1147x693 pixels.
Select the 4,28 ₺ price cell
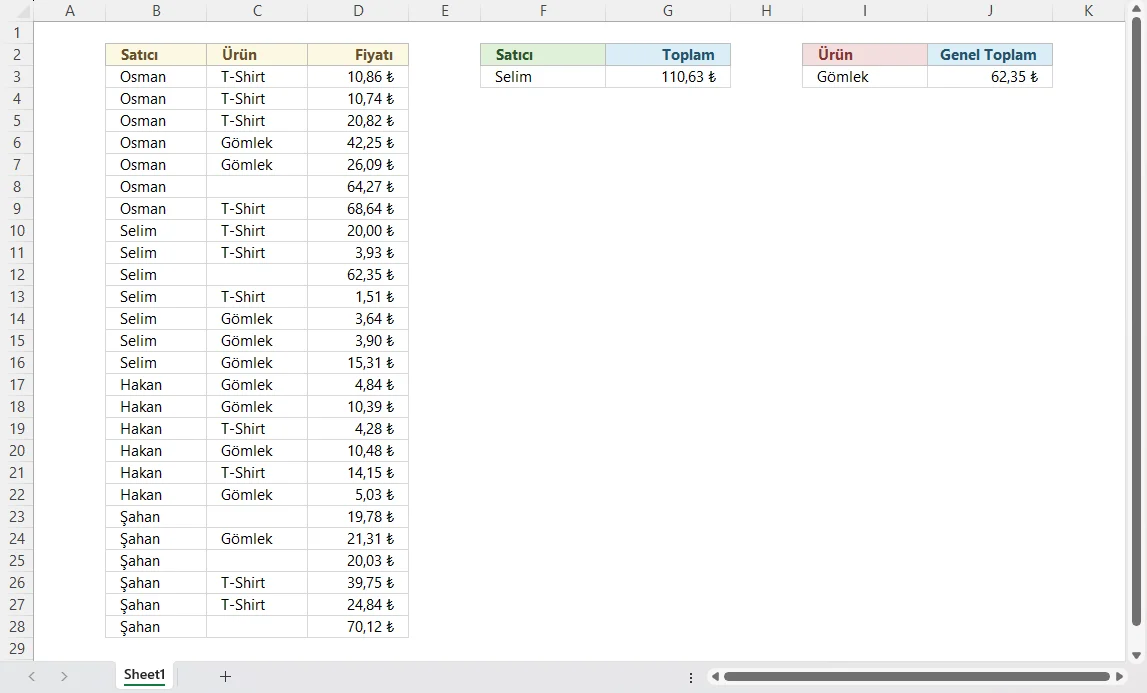tap(358, 429)
